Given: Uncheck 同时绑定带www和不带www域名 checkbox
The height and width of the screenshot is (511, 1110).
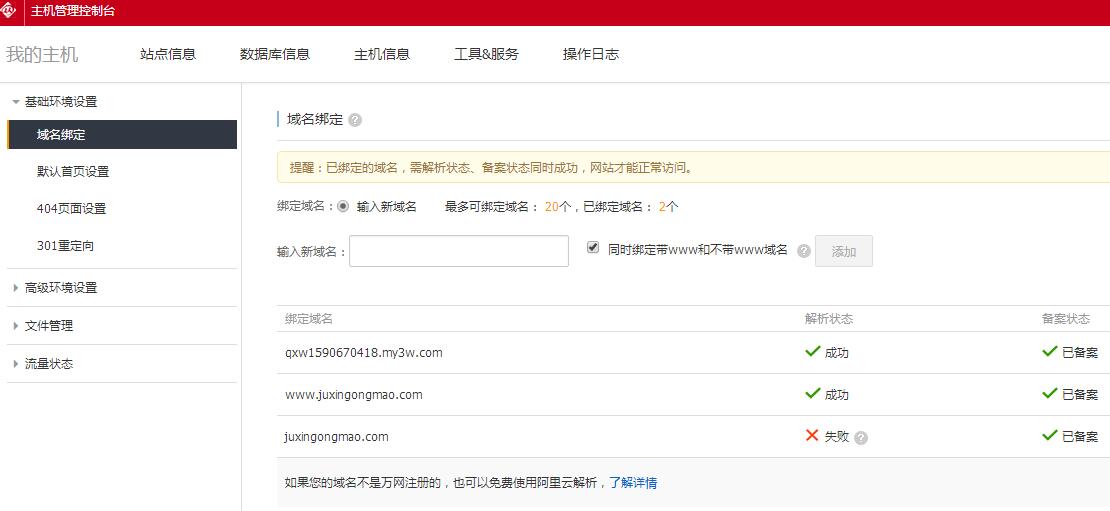Looking at the screenshot, I should point(593,247).
